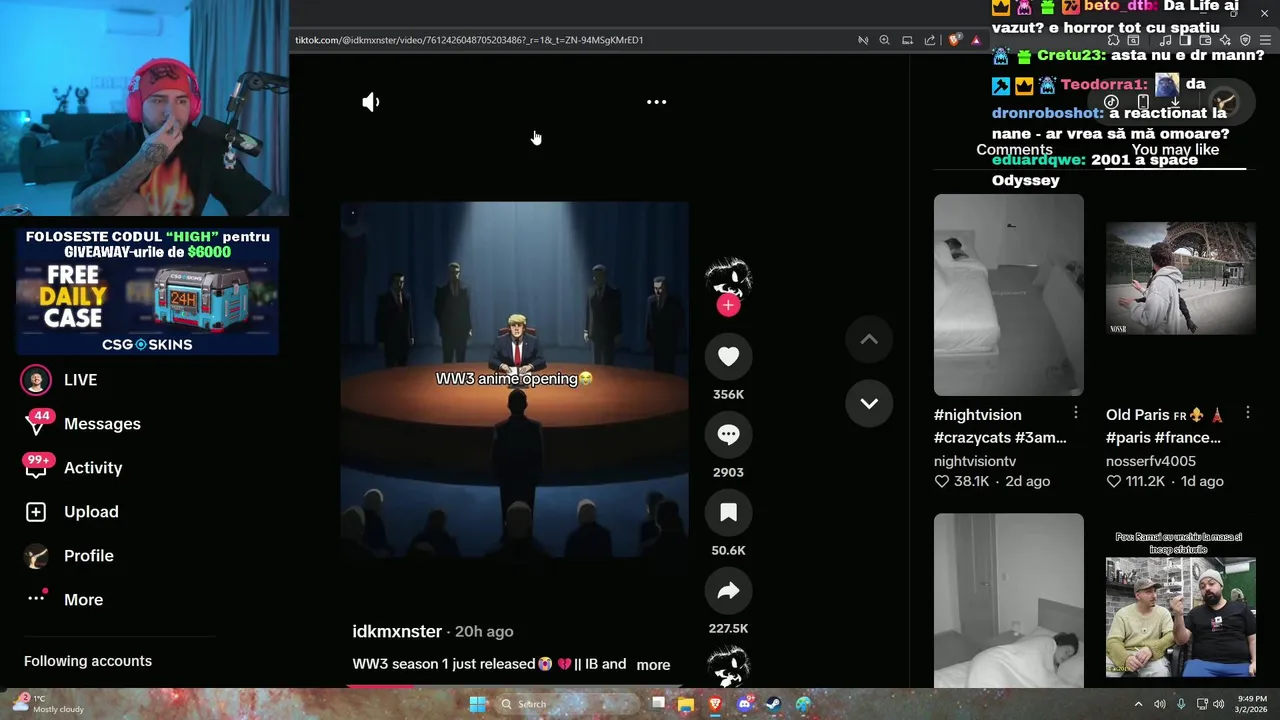This screenshot has width=1280, height=720.
Task: Click the LIVE avatar icon in sidebar
Action: click(36, 380)
